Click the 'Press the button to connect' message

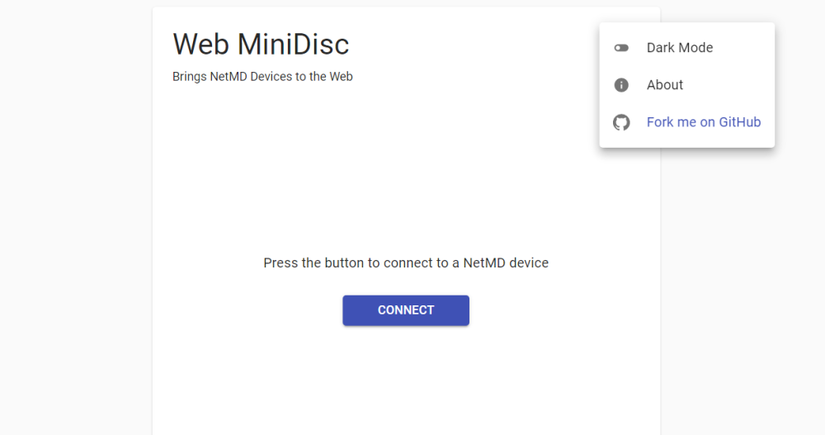pos(405,263)
